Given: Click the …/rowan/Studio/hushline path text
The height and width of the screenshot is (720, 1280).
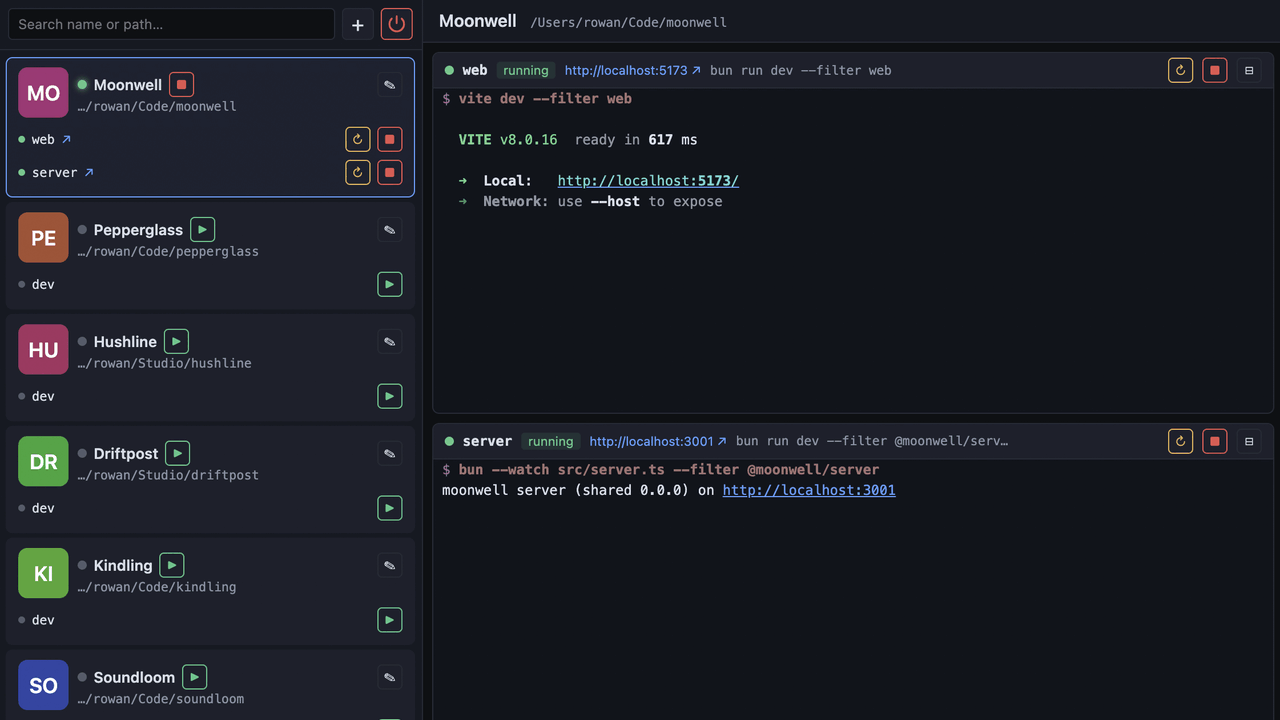Looking at the screenshot, I should 164,363.
